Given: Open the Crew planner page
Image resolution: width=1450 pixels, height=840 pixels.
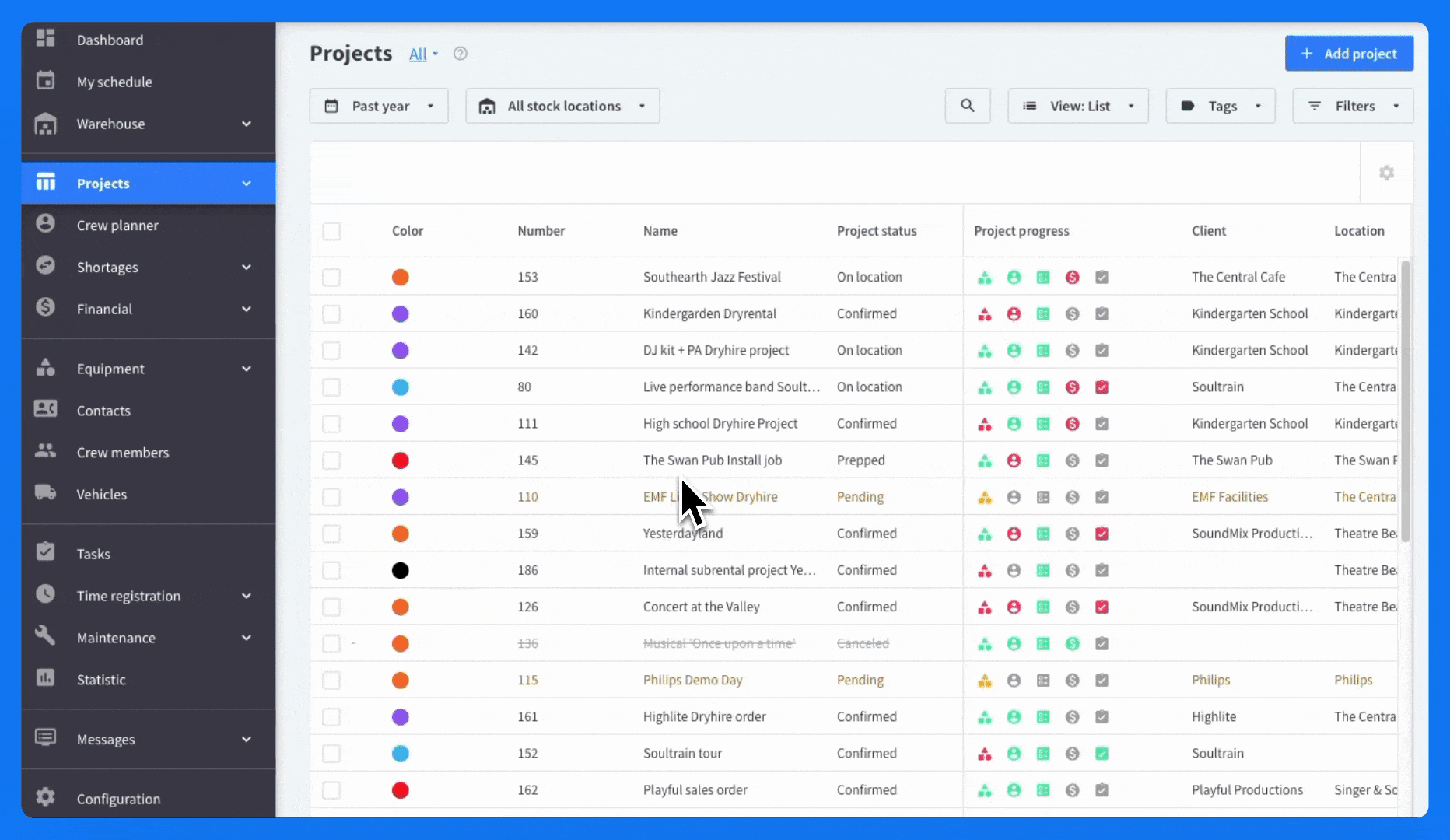Looking at the screenshot, I should [x=117, y=225].
